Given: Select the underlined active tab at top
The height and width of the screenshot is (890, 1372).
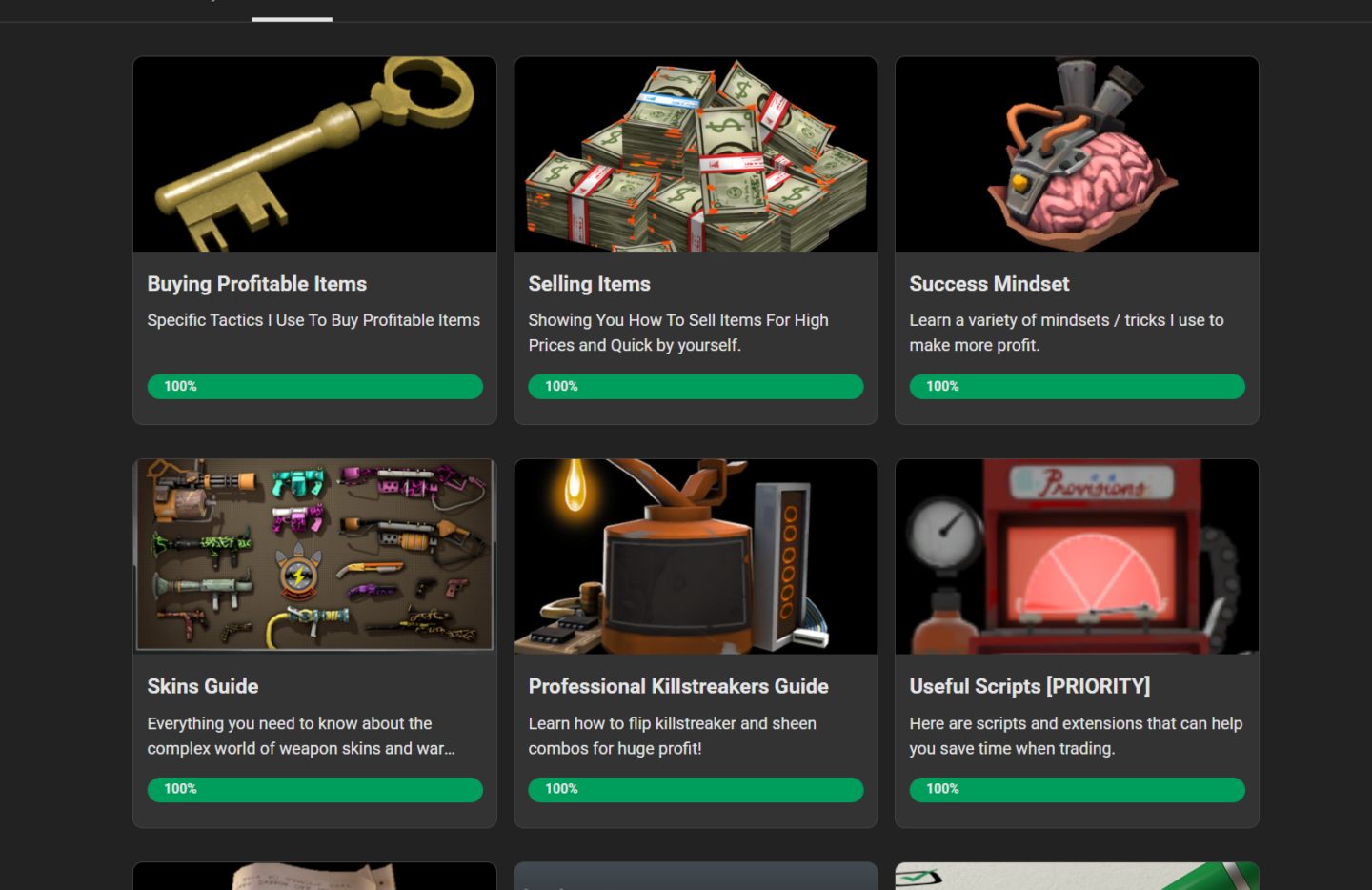Looking at the screenshot, I should coord(292,11).
